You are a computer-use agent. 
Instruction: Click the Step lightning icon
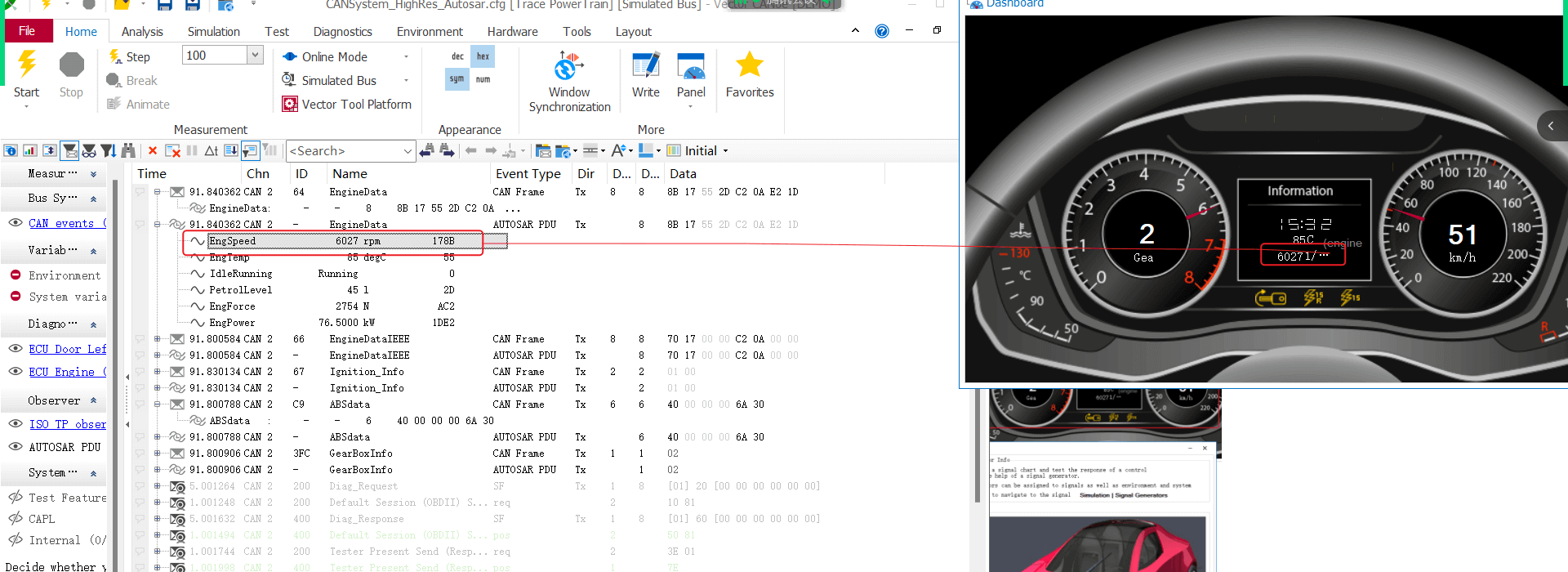pyautogui.click(x=115, y=56)
